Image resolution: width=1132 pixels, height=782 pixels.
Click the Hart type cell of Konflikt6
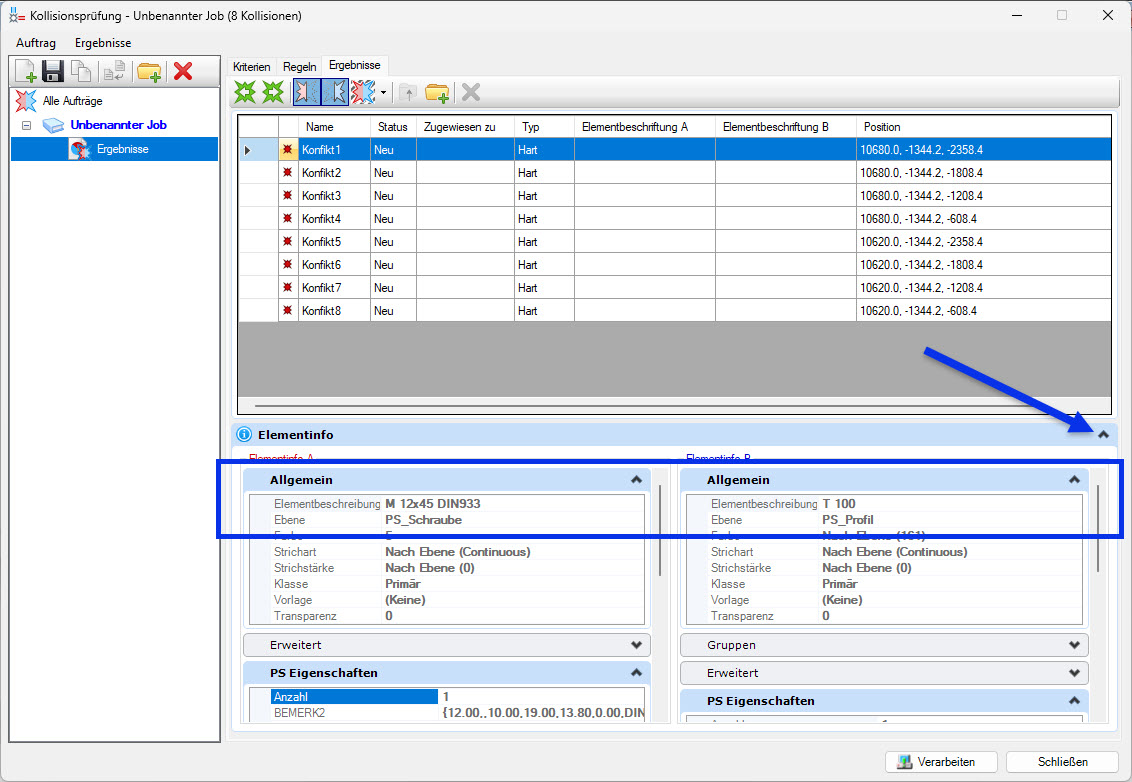tap(544, 264)
